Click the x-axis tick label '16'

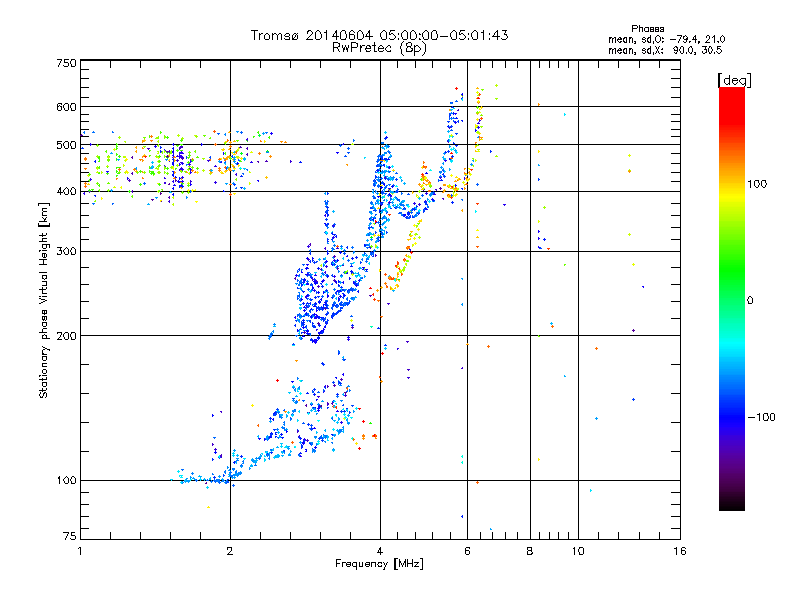point(680,551)
